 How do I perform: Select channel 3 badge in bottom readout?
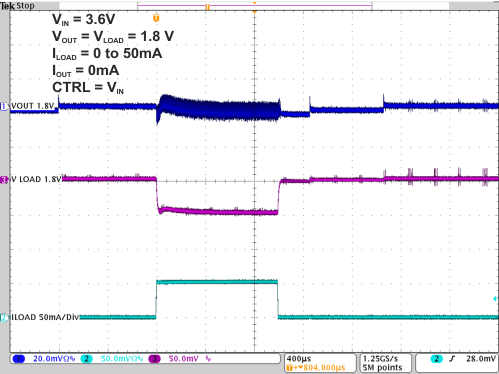point(154,359)
